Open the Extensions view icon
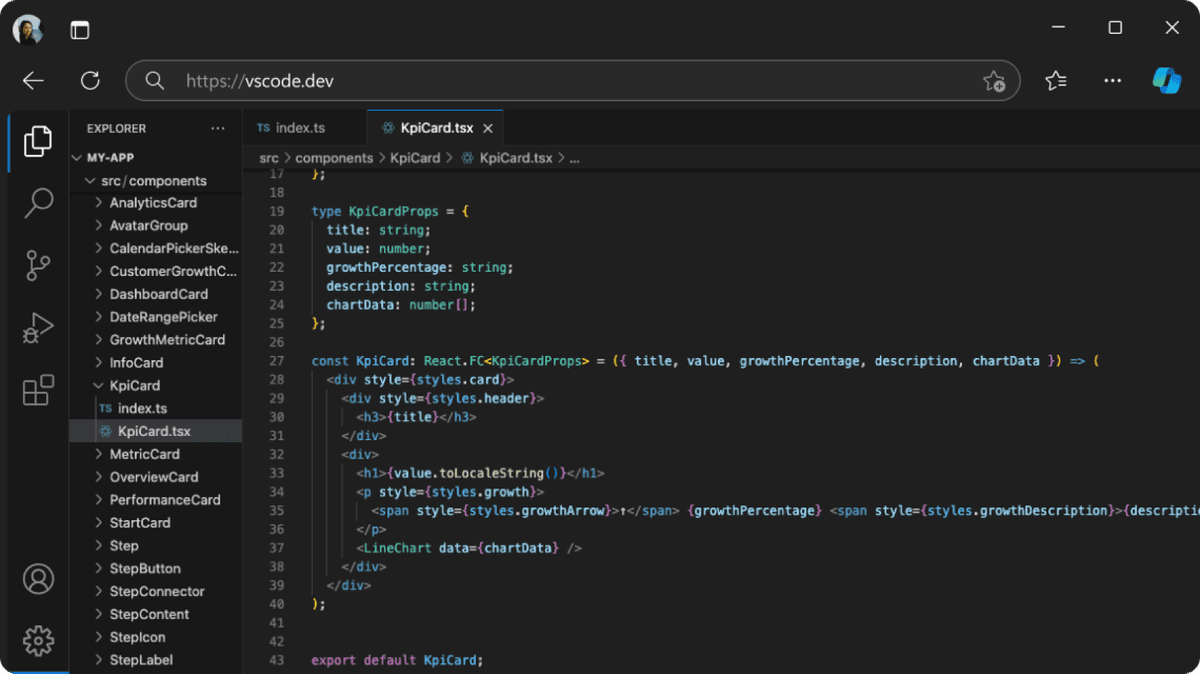The image size is (1200, 674). pyautogui.click(x=38, y=391)
